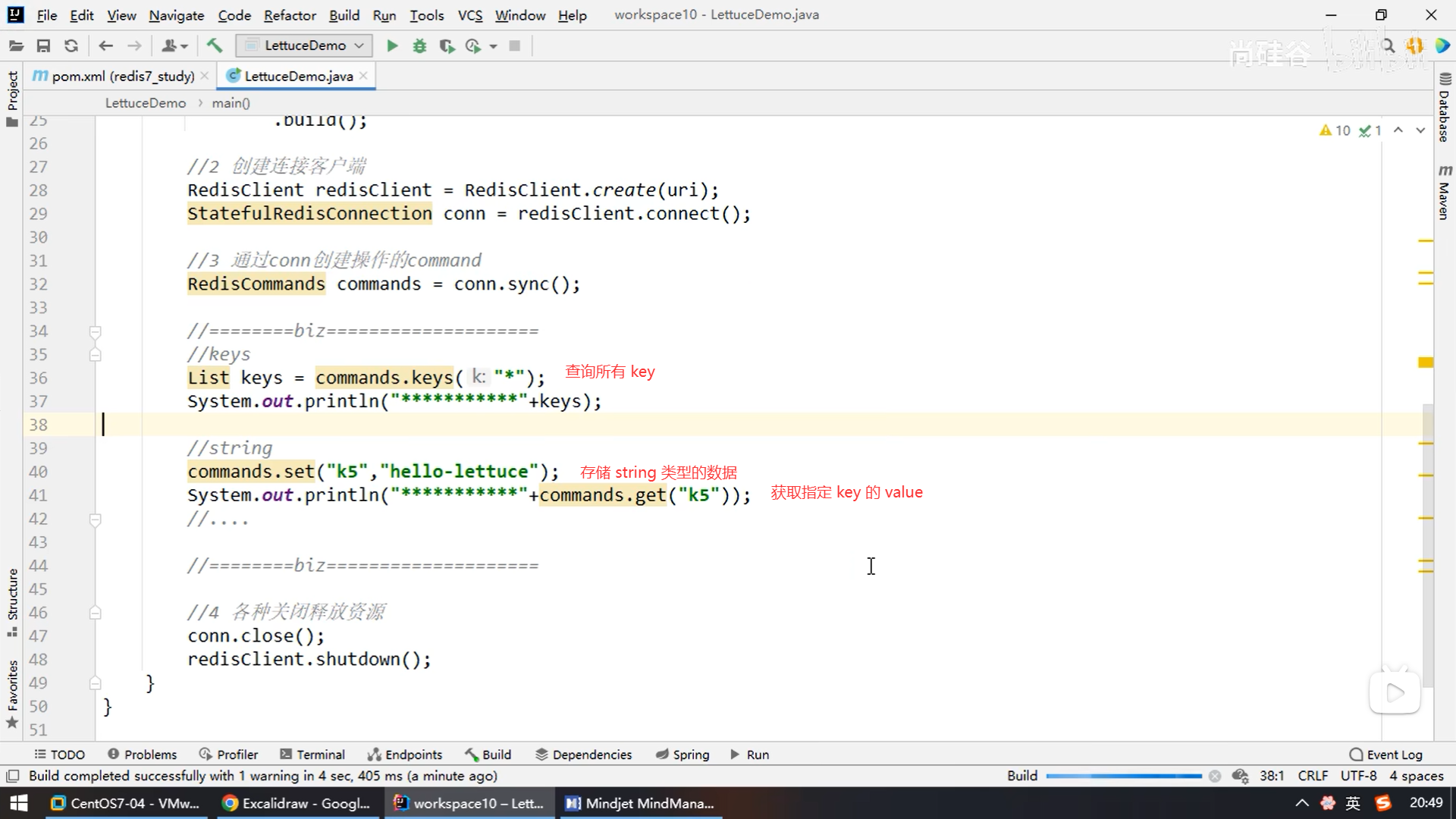Open the Event Log panel
Image resolution: width=1456 pixels, height=819 pixels.
(x=1386, y=755)
